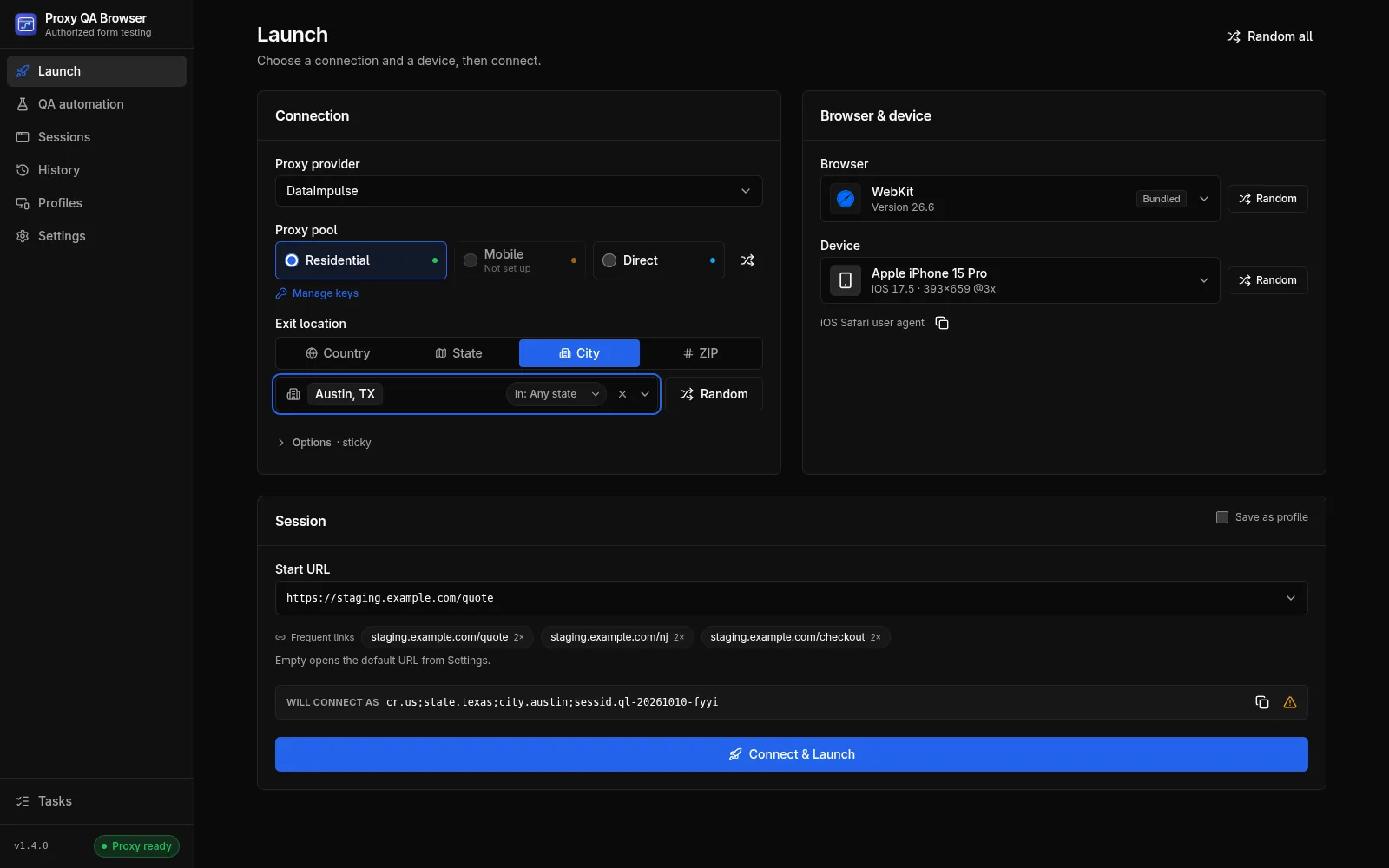Choose the staging.example.com/checkout frequent link

796,637
